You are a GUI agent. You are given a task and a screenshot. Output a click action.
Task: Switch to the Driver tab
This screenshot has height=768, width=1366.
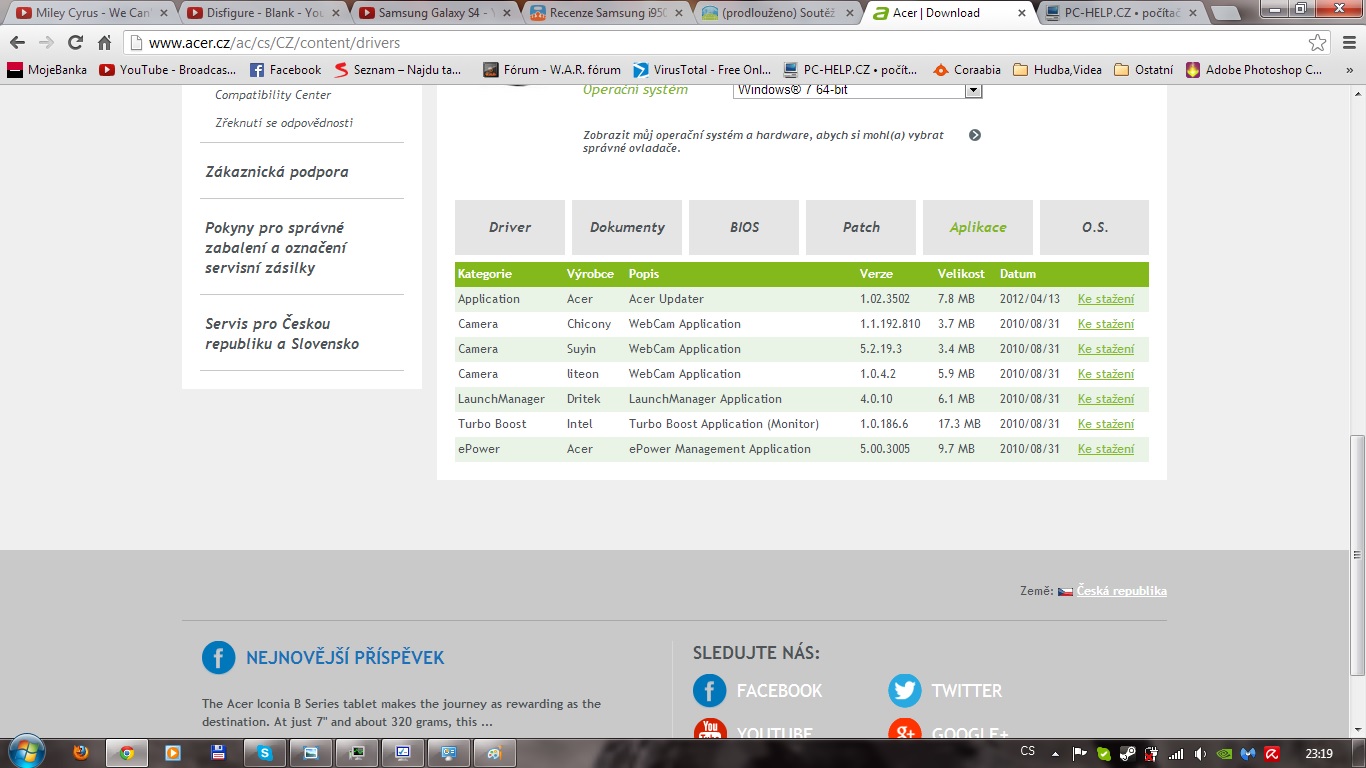click(510, 227)
